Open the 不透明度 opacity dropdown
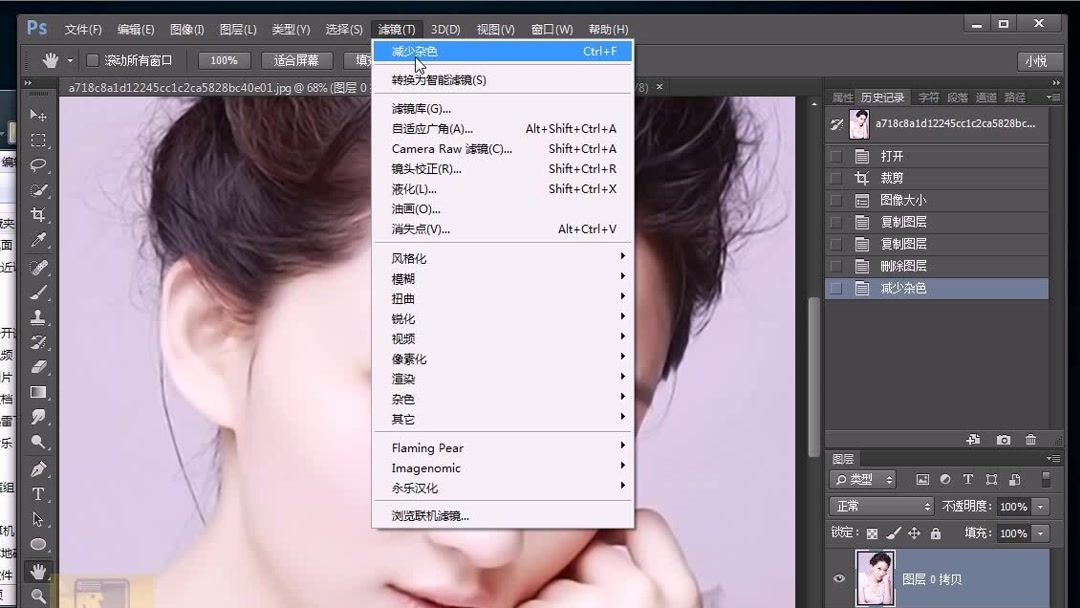Screen dimensions: 1080x608 click(1040, 507)
